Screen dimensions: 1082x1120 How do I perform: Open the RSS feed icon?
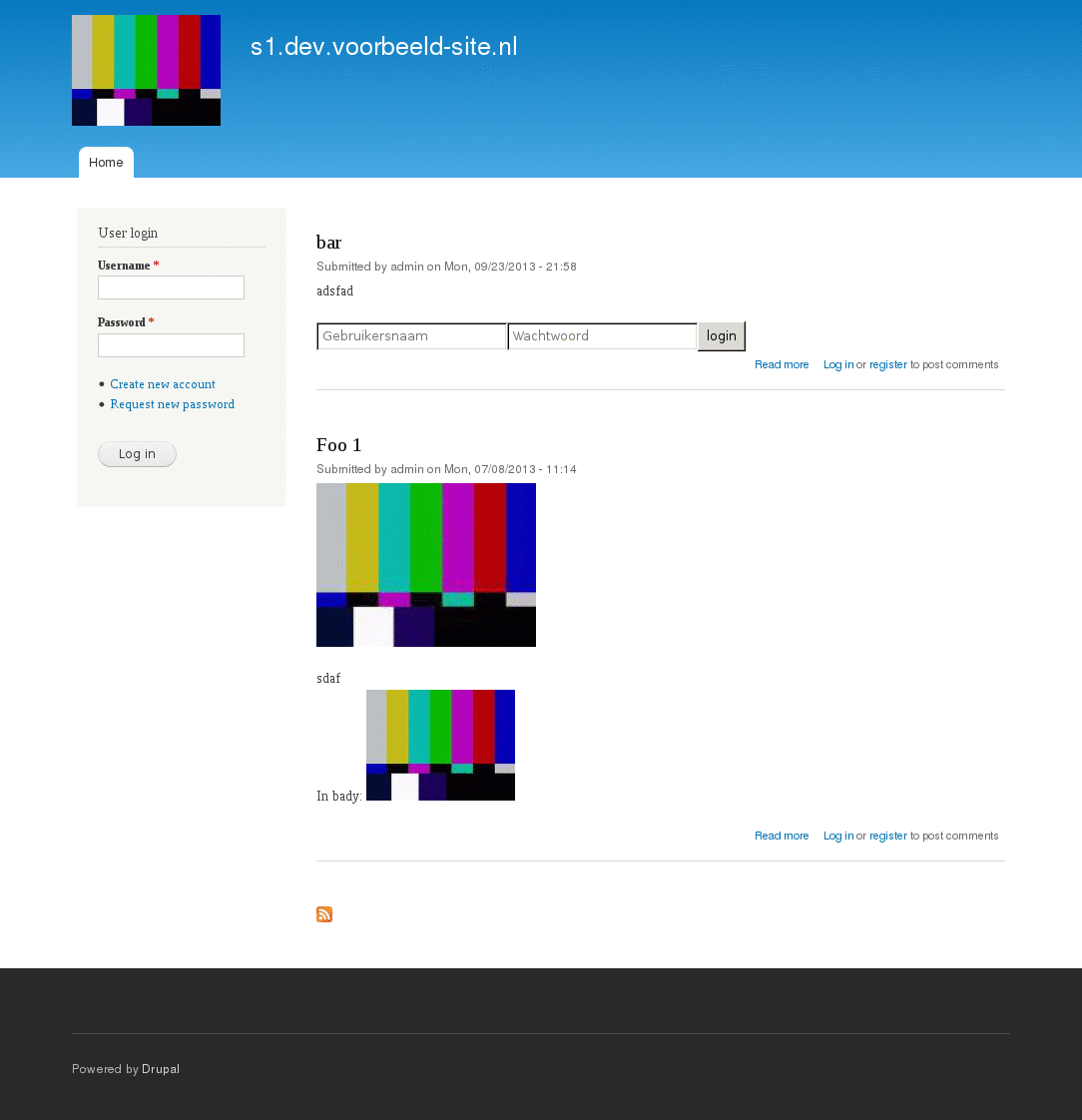click(x=324, y=914)
